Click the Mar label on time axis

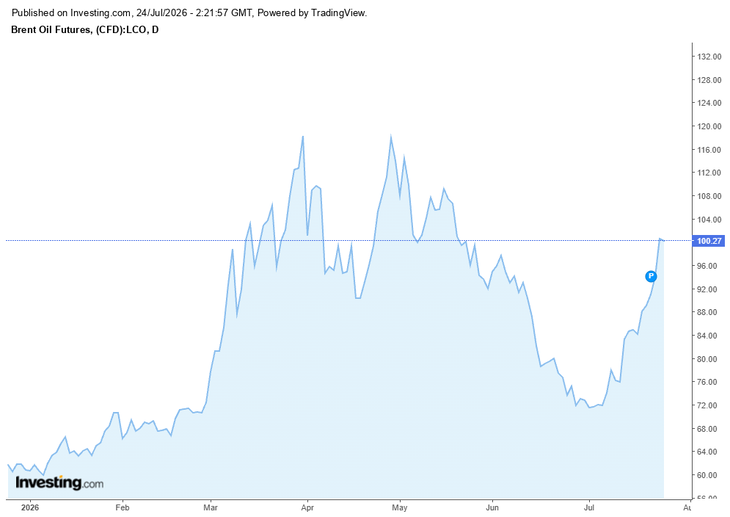pos(210,507)
